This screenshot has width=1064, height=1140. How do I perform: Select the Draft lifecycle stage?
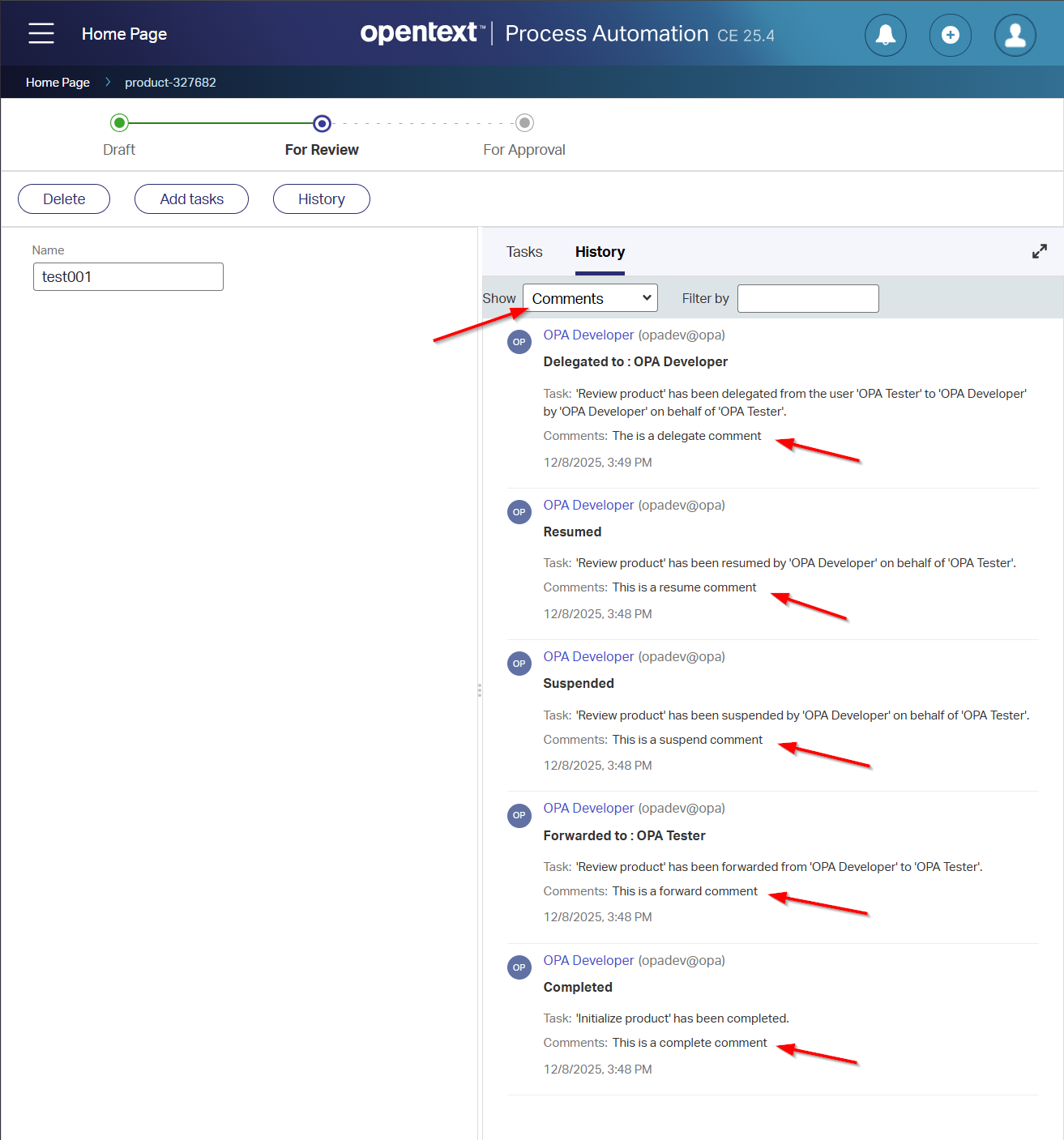[x=119, y=123]
